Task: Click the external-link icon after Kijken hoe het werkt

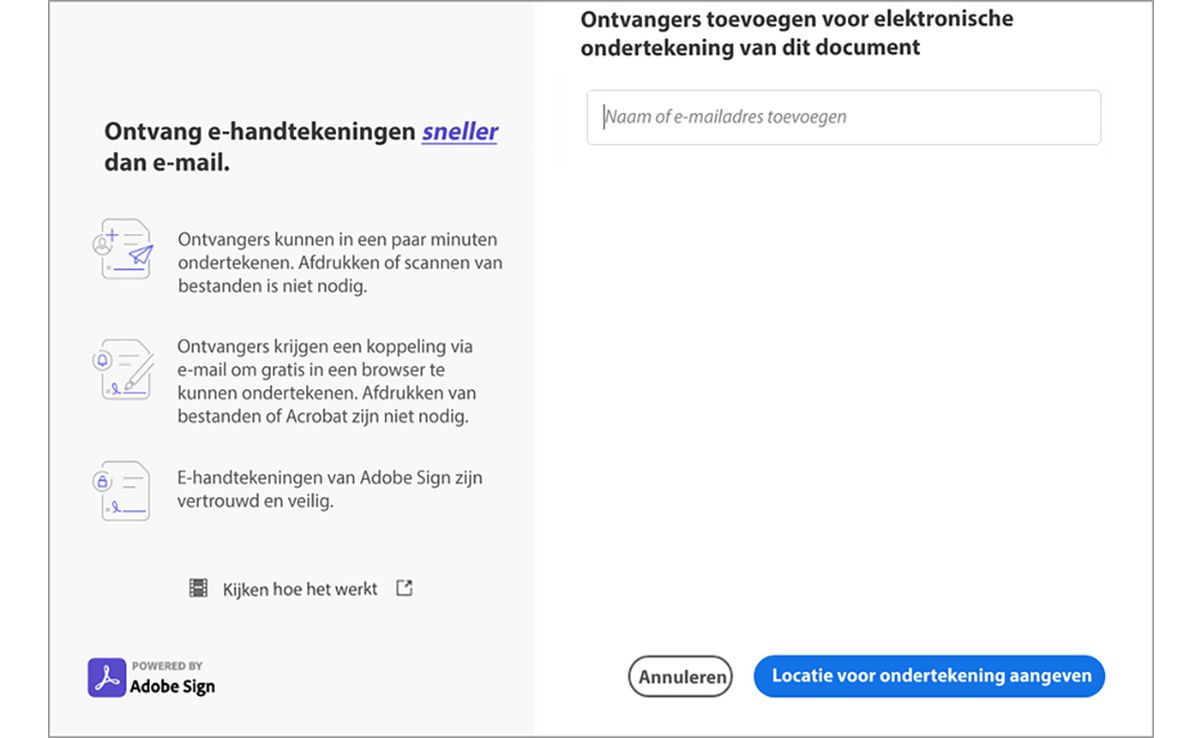Action: click(403, 589)
